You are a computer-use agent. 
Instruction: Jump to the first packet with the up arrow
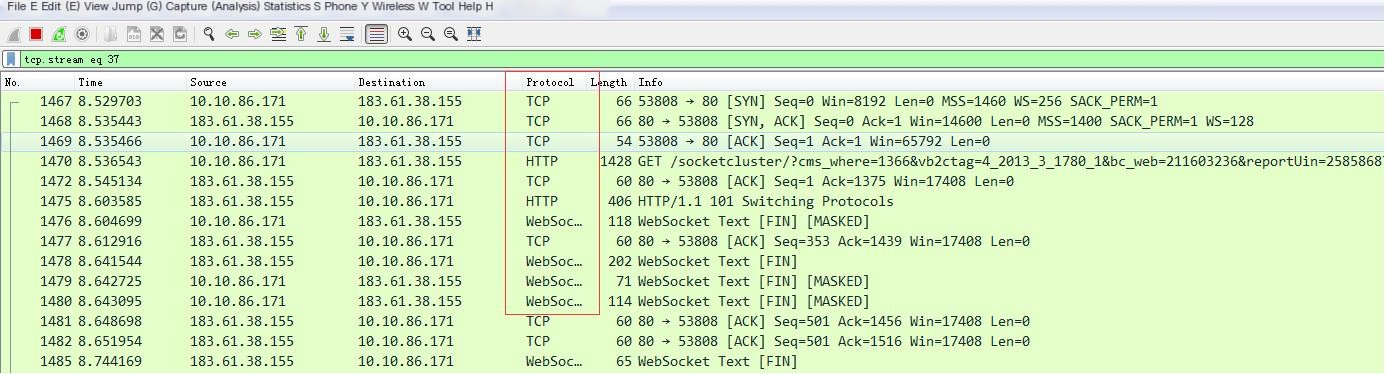tap(301, 34)
